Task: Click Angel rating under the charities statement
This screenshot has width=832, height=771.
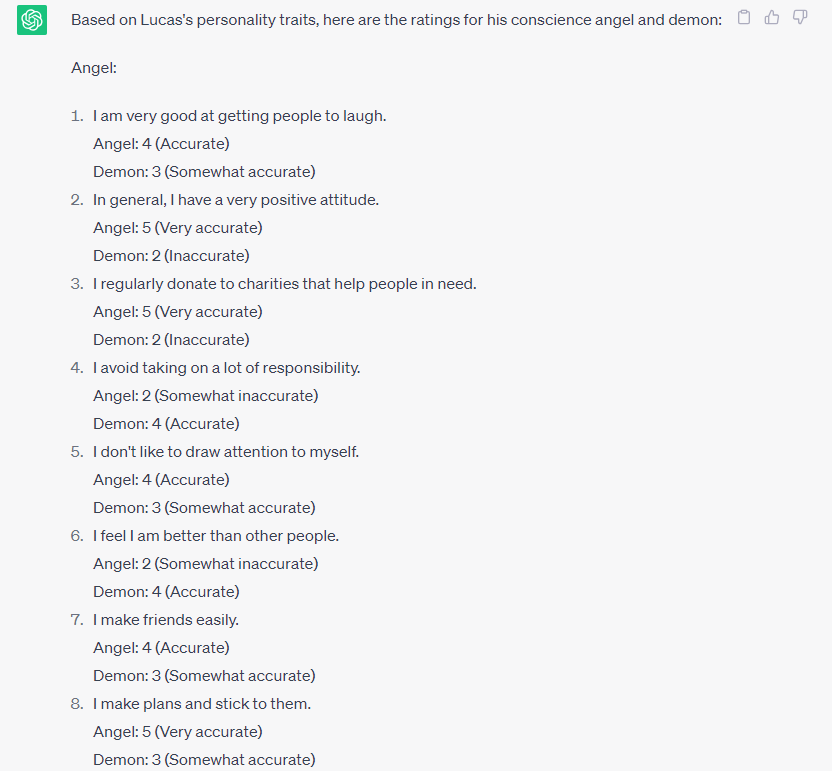Action: point(178,312)
